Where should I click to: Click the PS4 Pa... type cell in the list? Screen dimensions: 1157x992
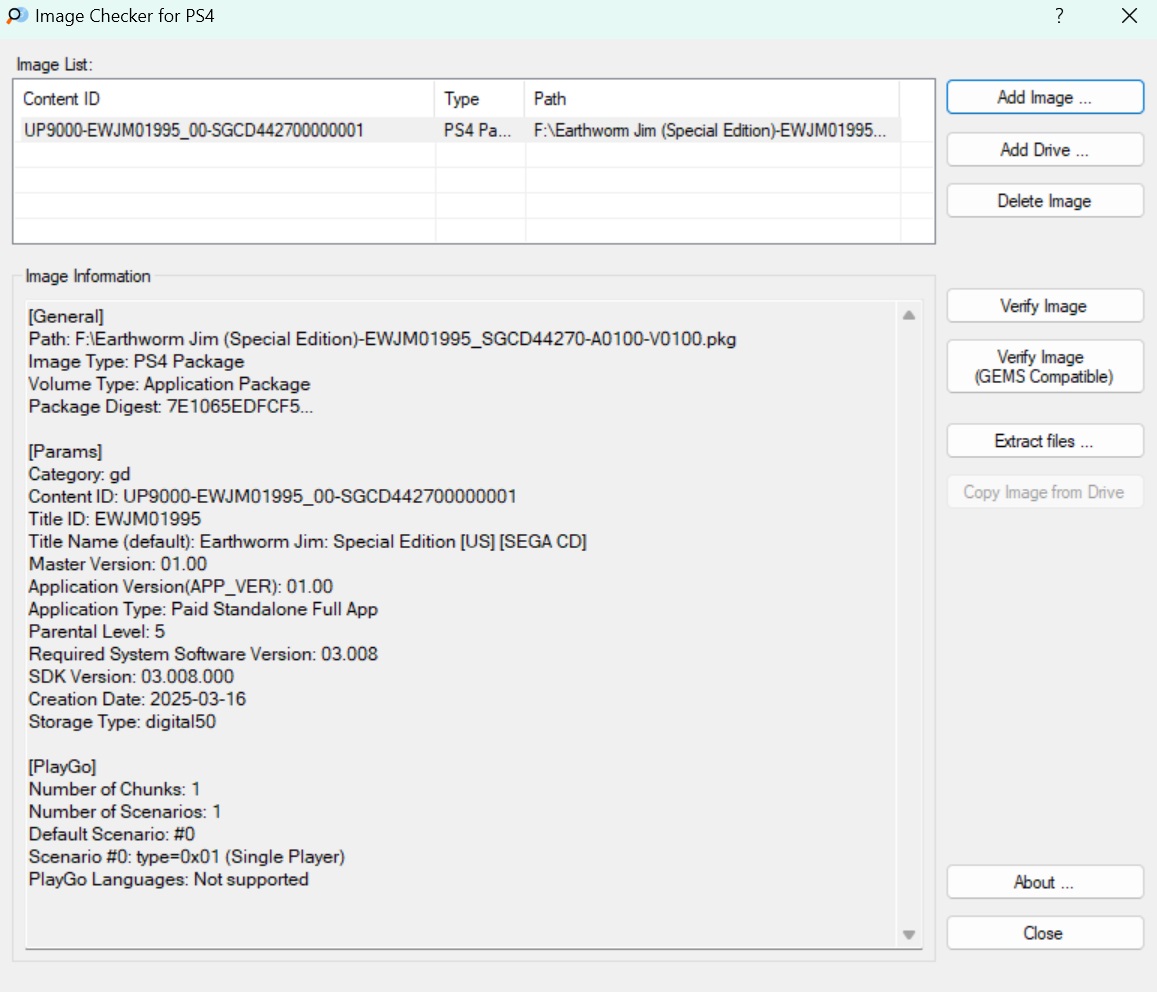pyautogui.click(x=478, y=130)
